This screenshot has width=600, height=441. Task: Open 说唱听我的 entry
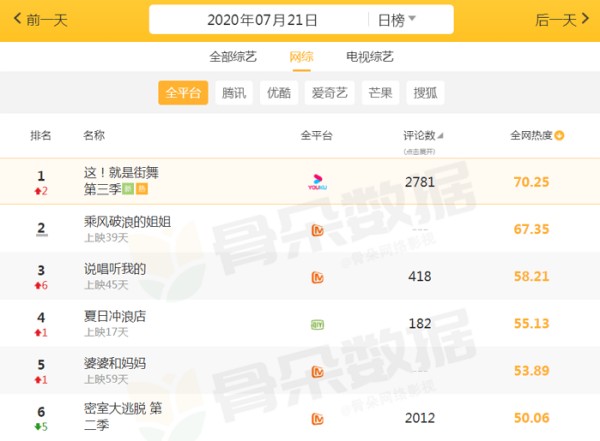pyautogui.click(x=115, y=269)
